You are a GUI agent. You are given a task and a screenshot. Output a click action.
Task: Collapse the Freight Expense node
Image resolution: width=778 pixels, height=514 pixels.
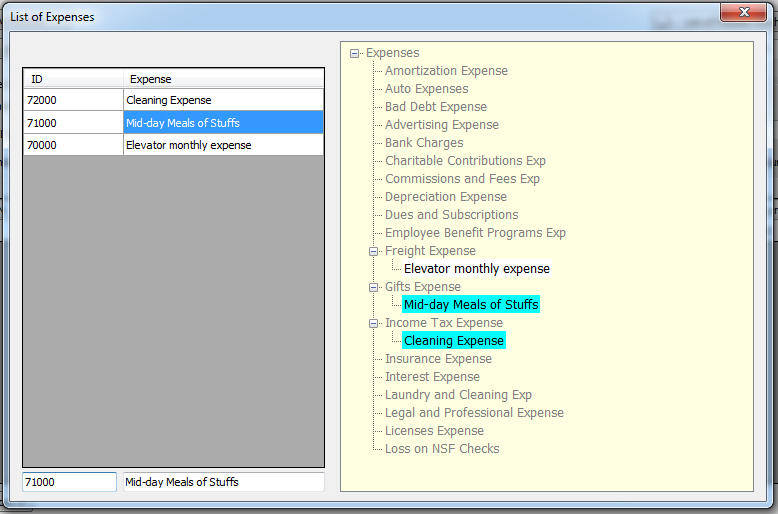tap(373, 251)
